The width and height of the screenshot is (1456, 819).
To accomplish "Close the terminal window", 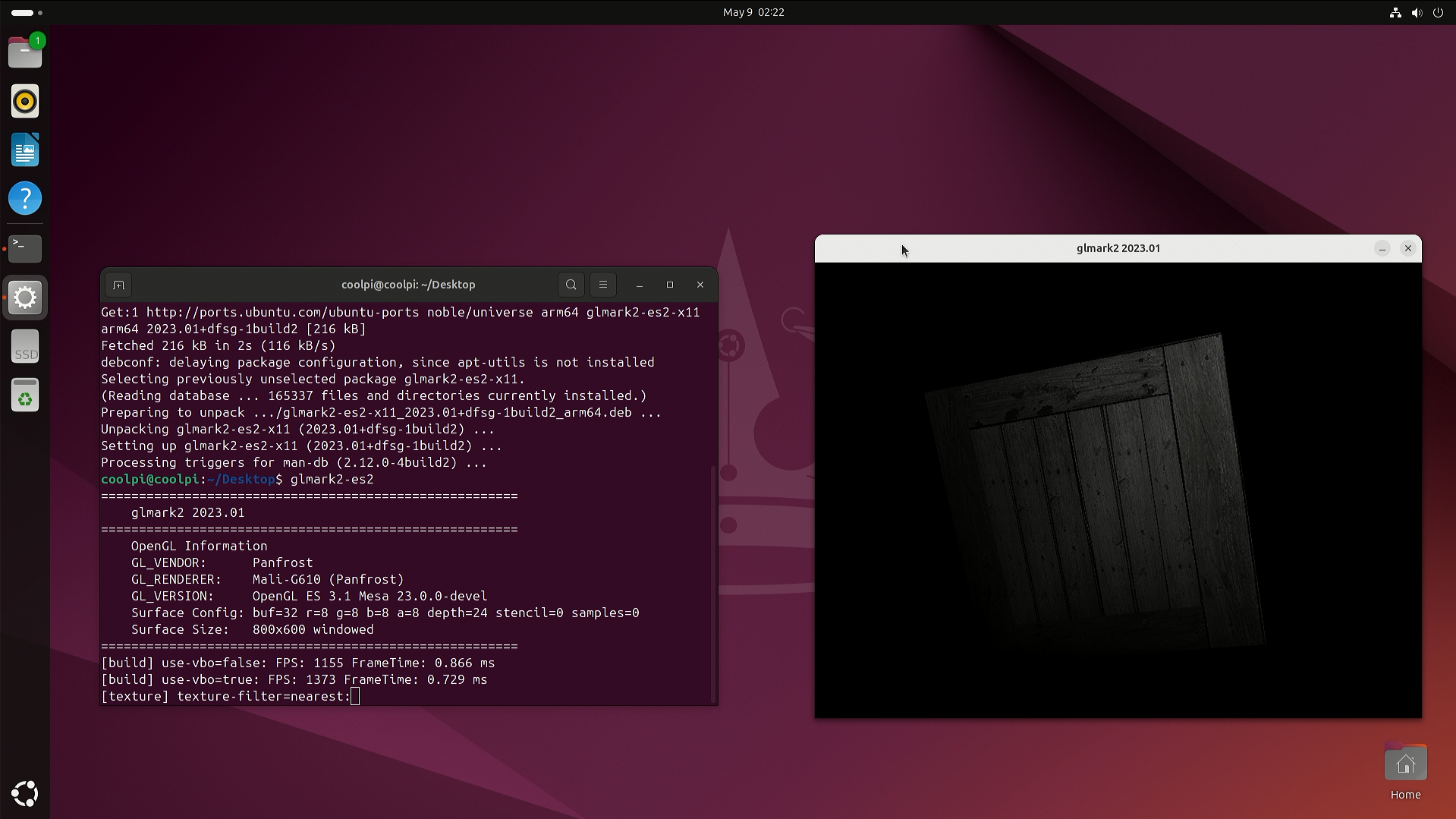I will [700, 285].
